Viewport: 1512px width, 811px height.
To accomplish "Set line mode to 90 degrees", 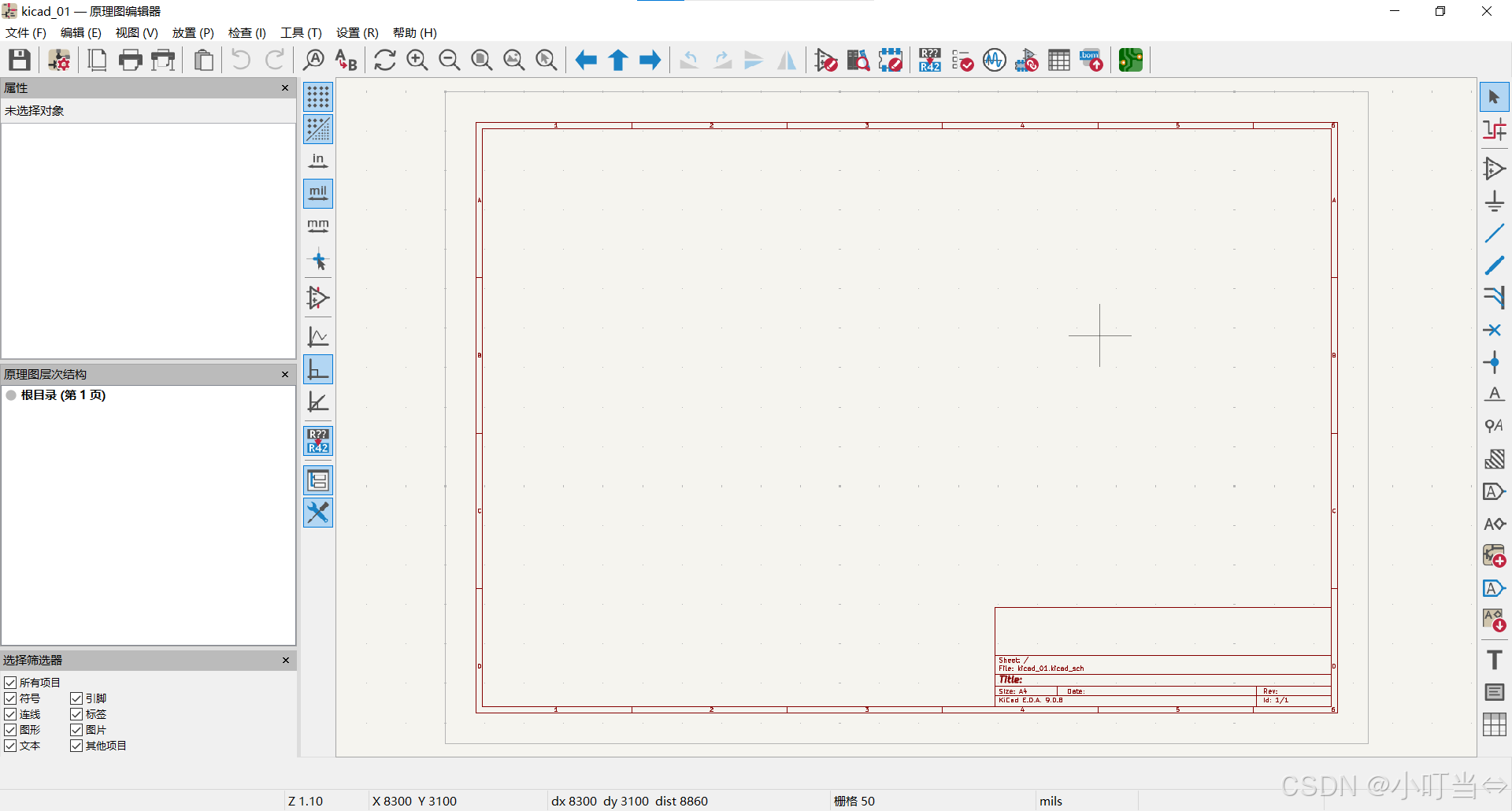I will coord(318,369).
